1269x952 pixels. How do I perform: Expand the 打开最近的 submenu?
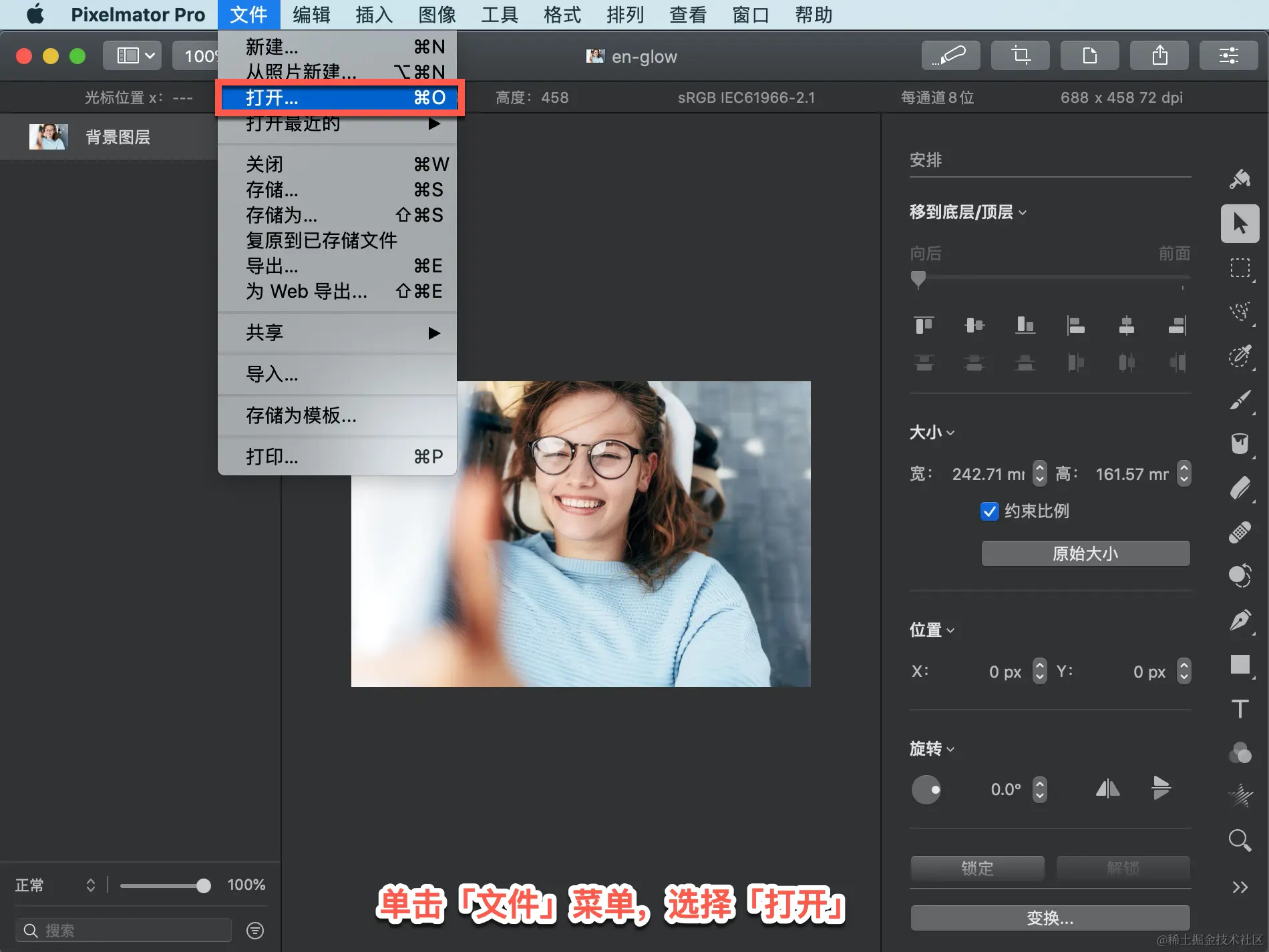337,124
